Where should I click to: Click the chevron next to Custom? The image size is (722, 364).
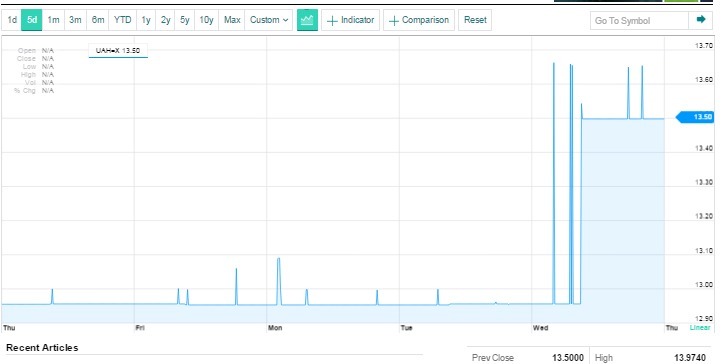coord(285,20)
